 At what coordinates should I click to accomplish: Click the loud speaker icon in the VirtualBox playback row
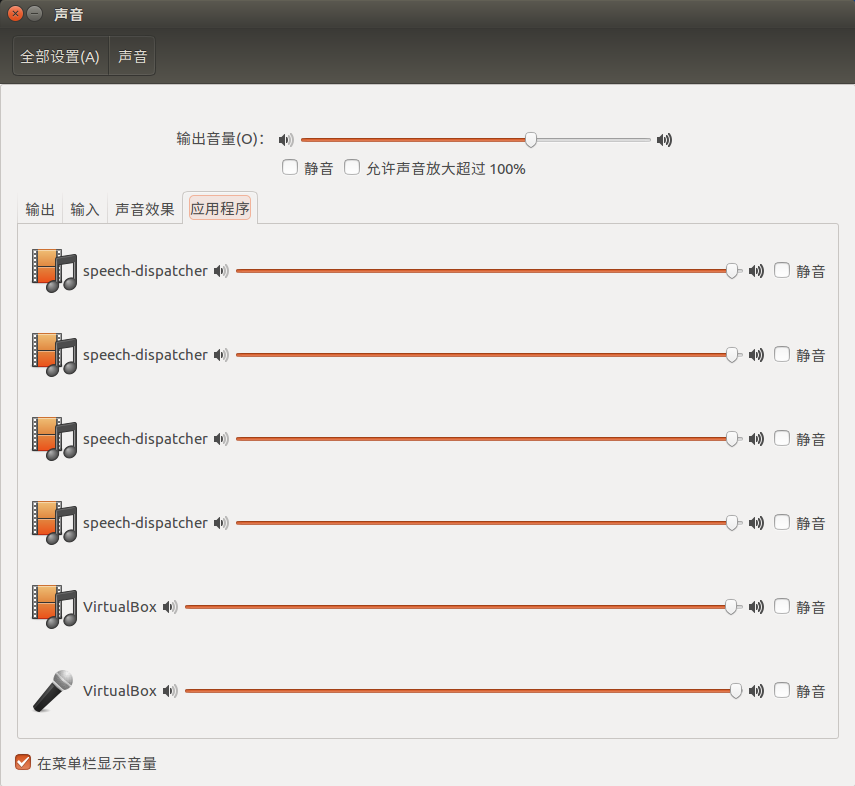tap(756, 607)
